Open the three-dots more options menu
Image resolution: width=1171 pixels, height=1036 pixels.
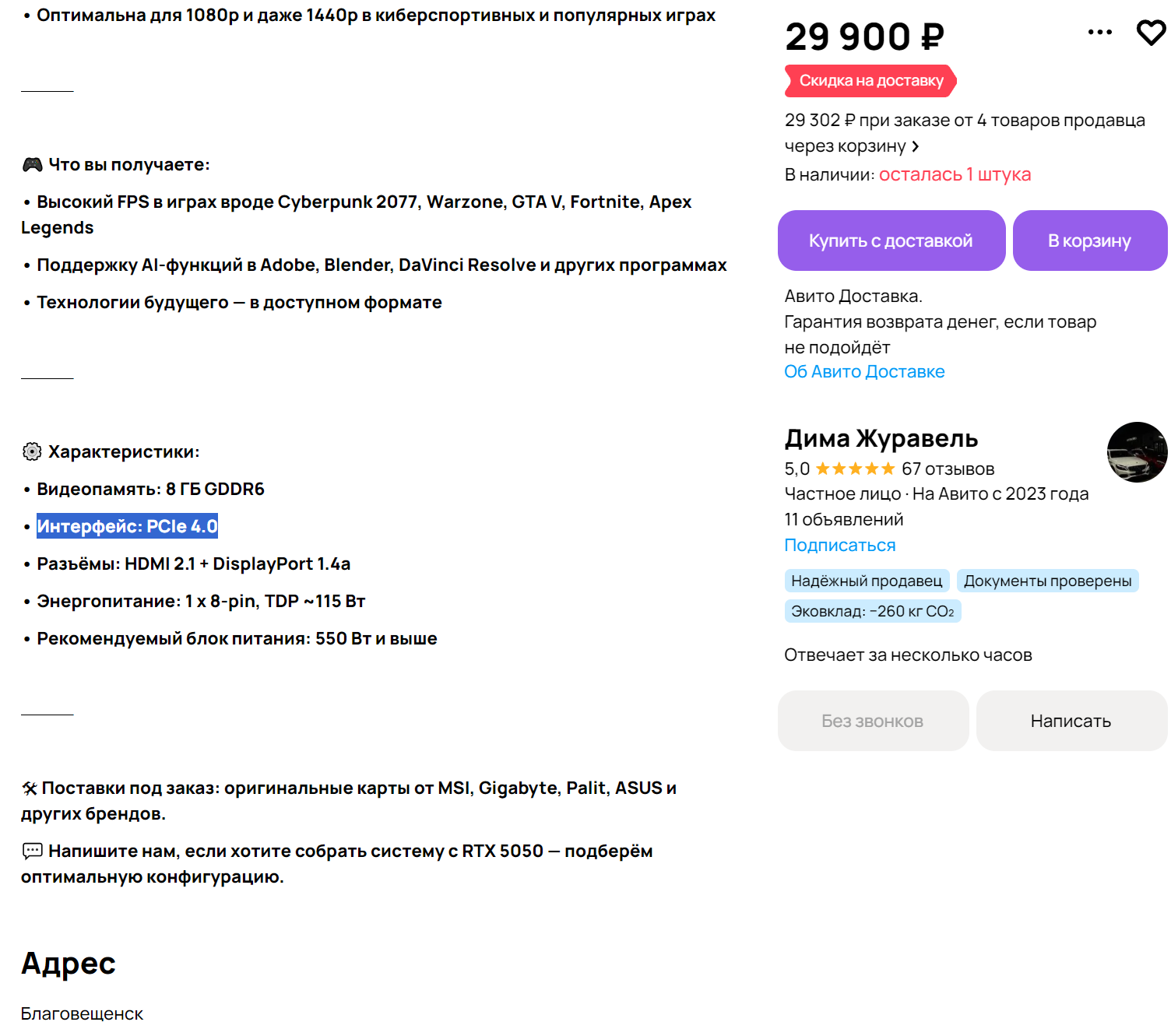point(1099,32)
